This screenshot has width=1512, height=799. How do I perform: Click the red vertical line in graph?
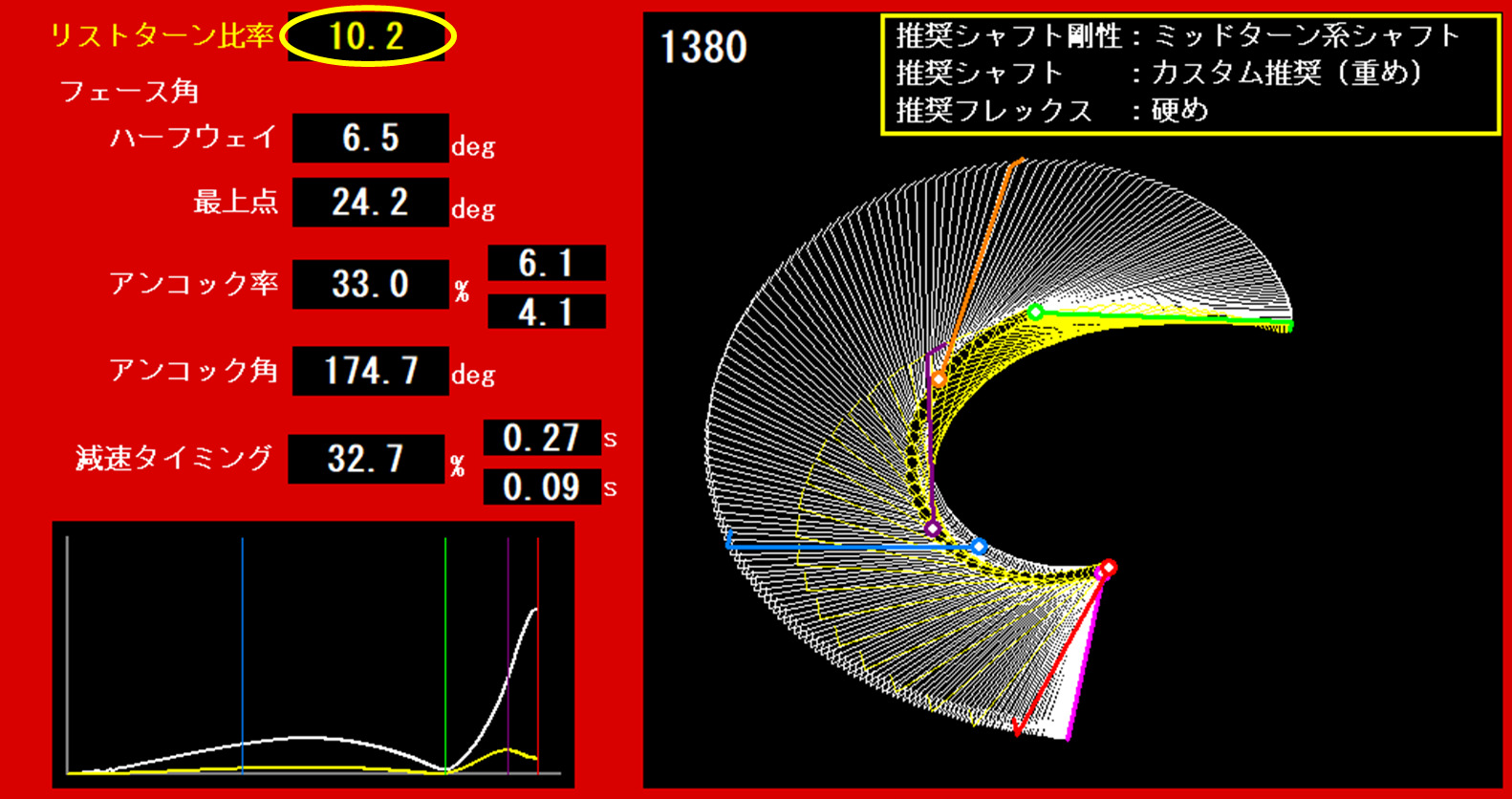538,655
